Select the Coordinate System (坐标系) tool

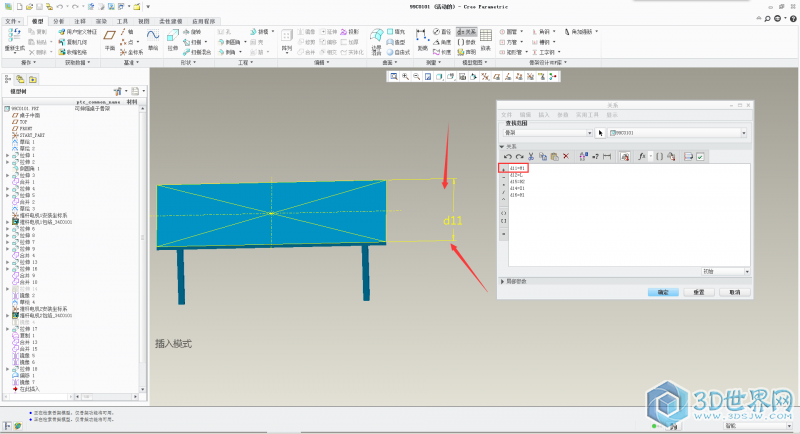pyautogui.click(x=132, y=52)
